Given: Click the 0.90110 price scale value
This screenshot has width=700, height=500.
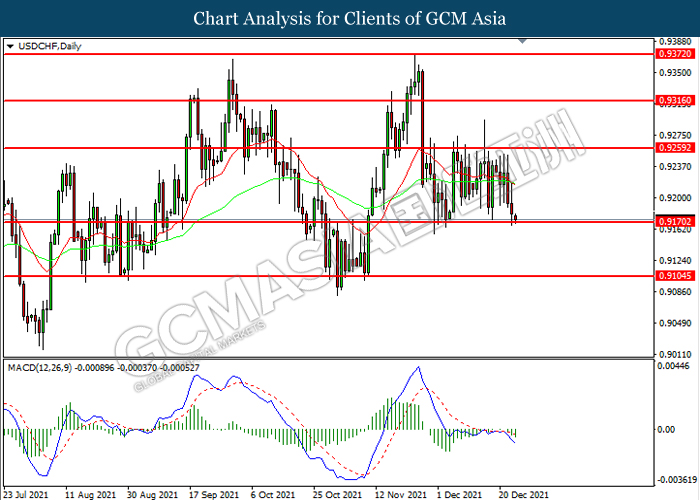Looking at the screenshot, I should [675, 354].
